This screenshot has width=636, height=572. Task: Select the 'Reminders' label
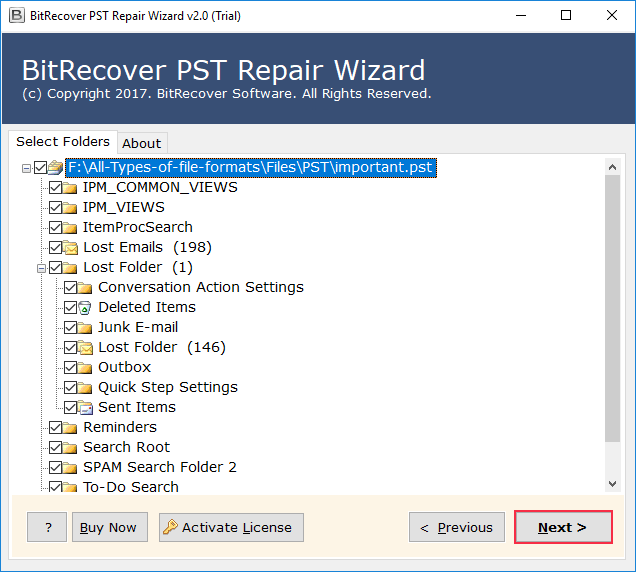coord(120,427)
